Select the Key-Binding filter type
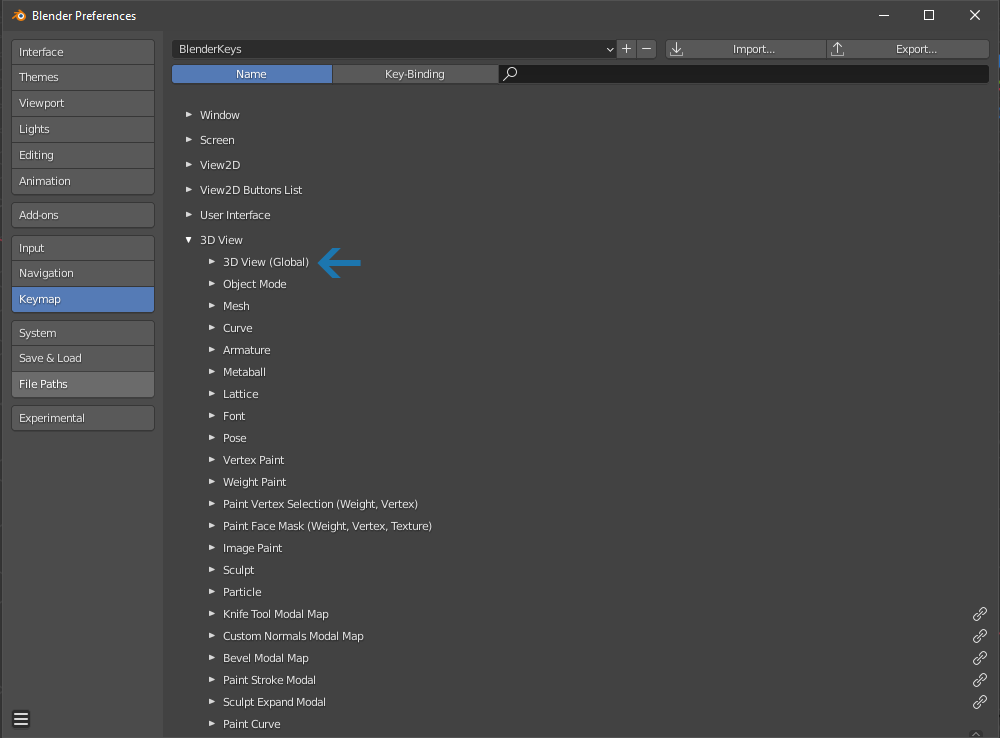 (x=415, y=74)
